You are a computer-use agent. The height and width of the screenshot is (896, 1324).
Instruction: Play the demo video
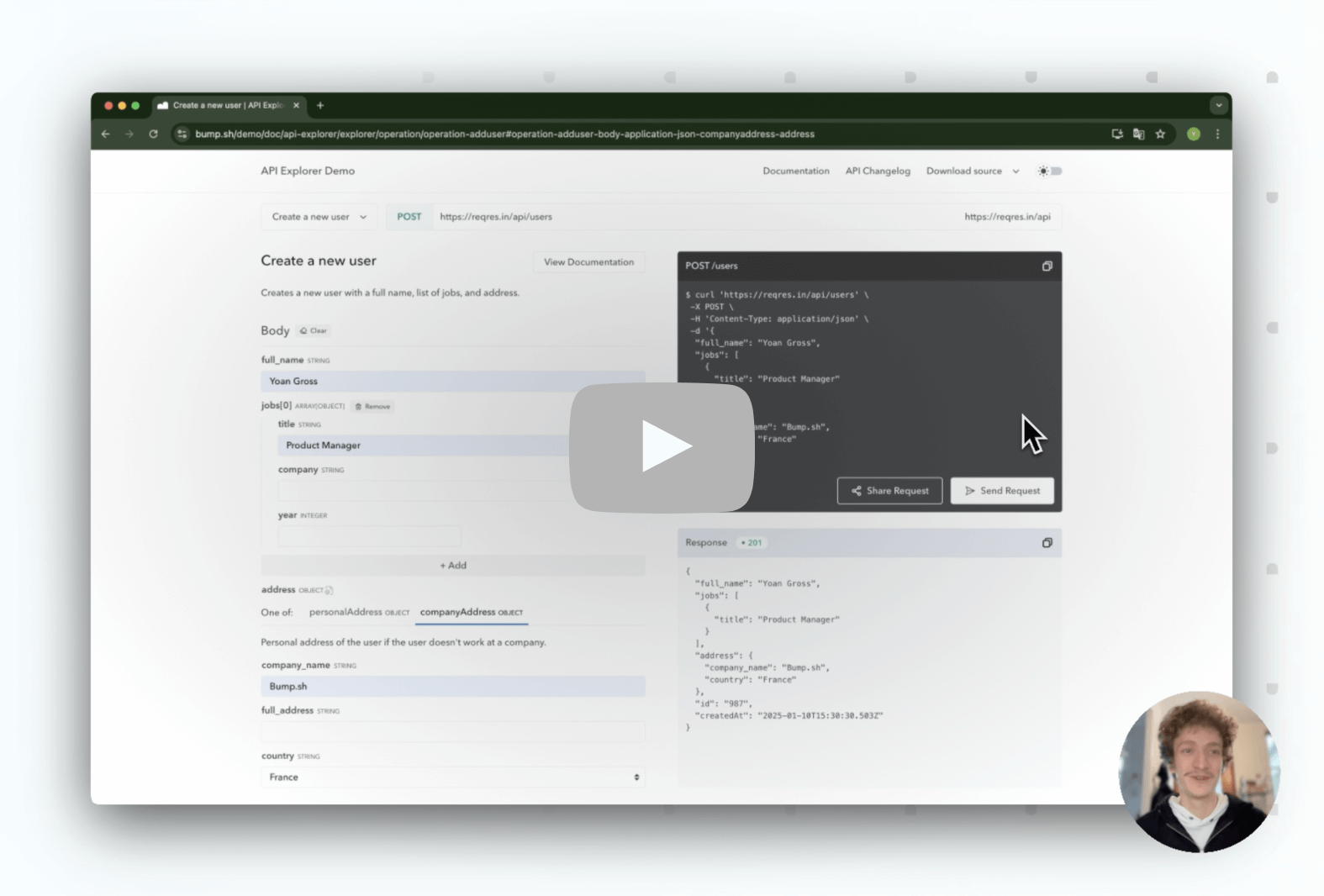[x=662, y=447]
